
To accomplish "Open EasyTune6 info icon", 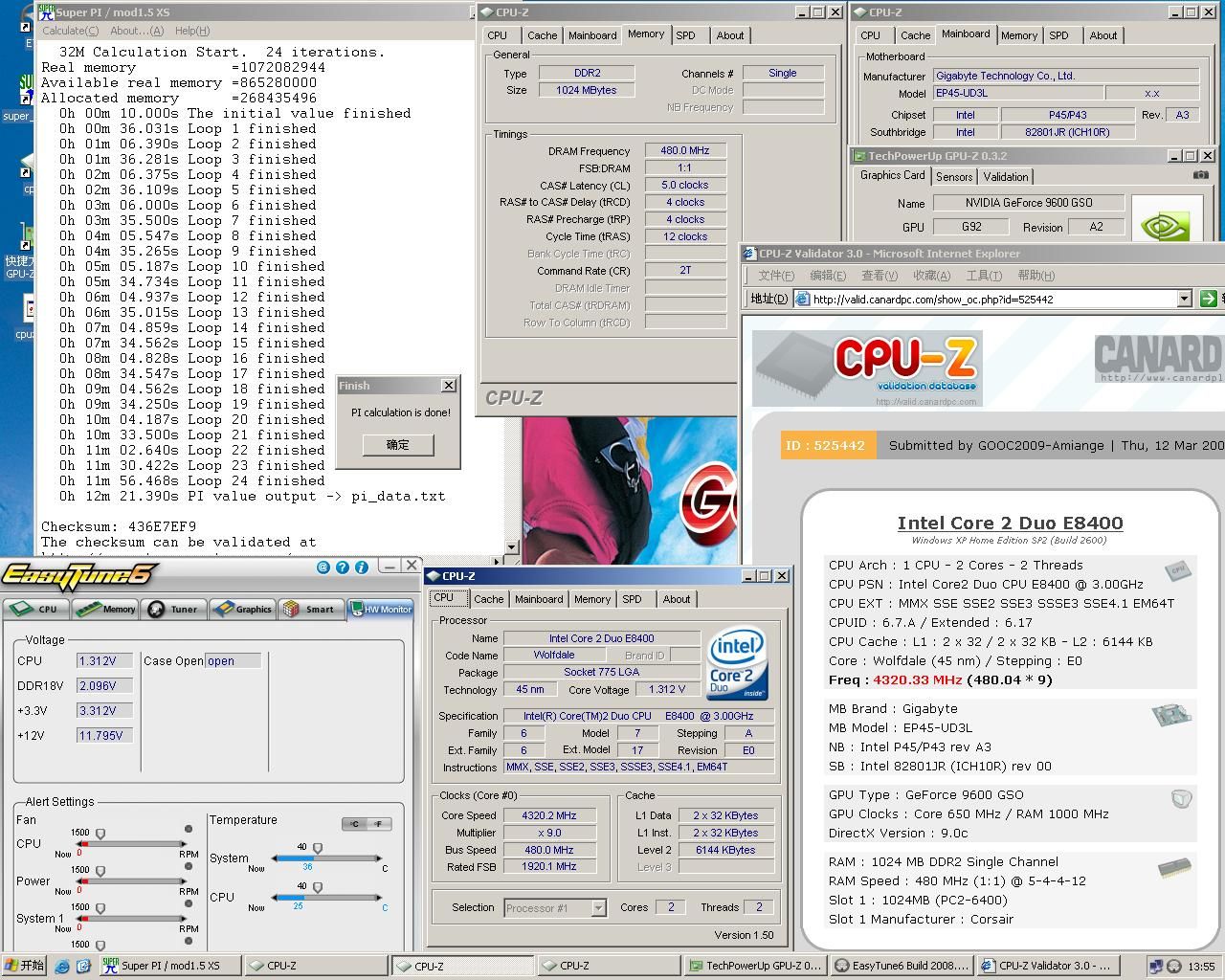I will pos(361,568).
